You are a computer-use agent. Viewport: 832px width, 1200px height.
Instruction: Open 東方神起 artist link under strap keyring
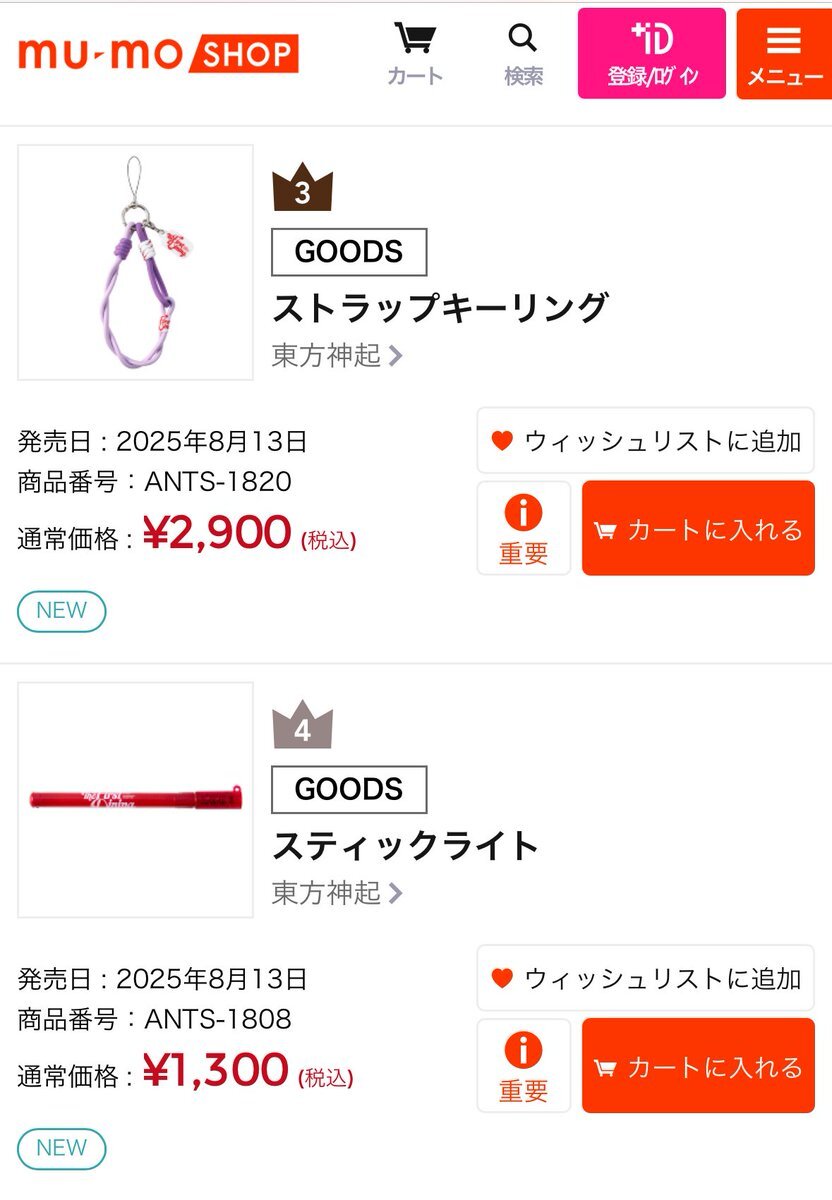coord(337,355)
